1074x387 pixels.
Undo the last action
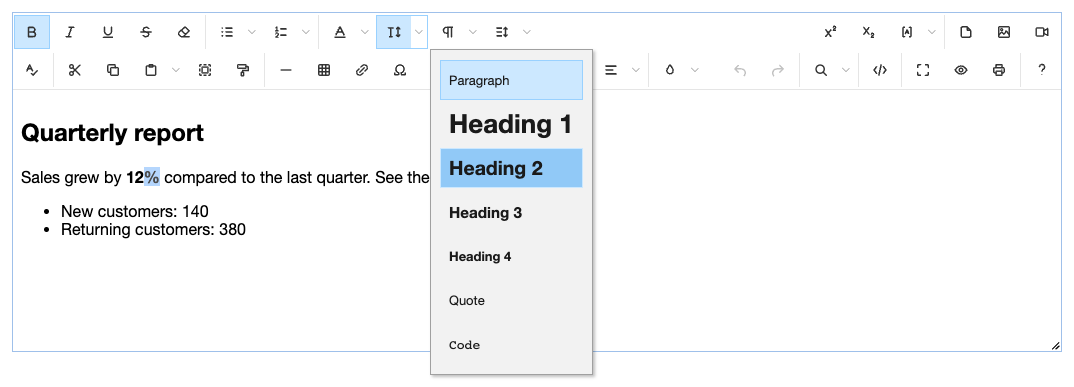pos(740,70)
